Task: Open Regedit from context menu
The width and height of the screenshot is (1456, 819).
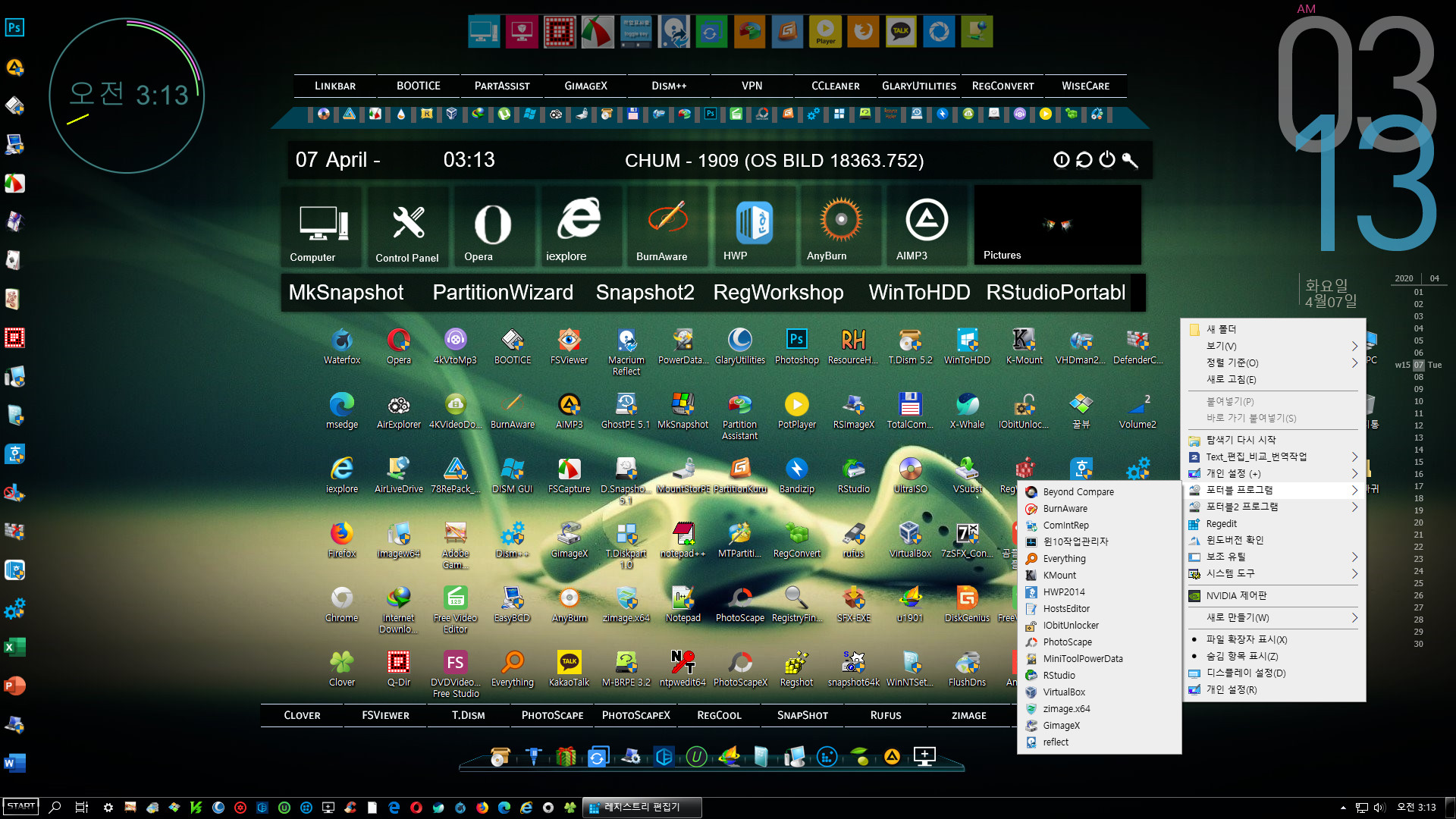Action: point(1275,523)
